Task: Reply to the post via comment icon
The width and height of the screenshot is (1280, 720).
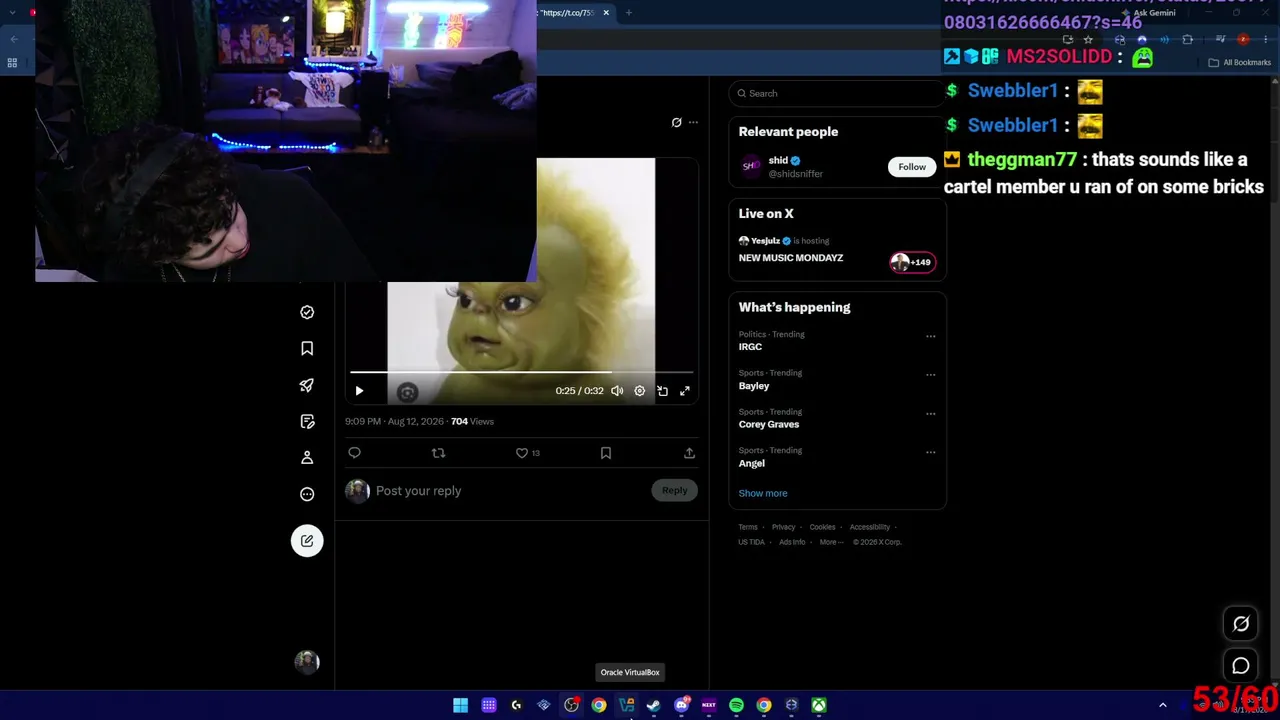Action: tap(354, 453)
